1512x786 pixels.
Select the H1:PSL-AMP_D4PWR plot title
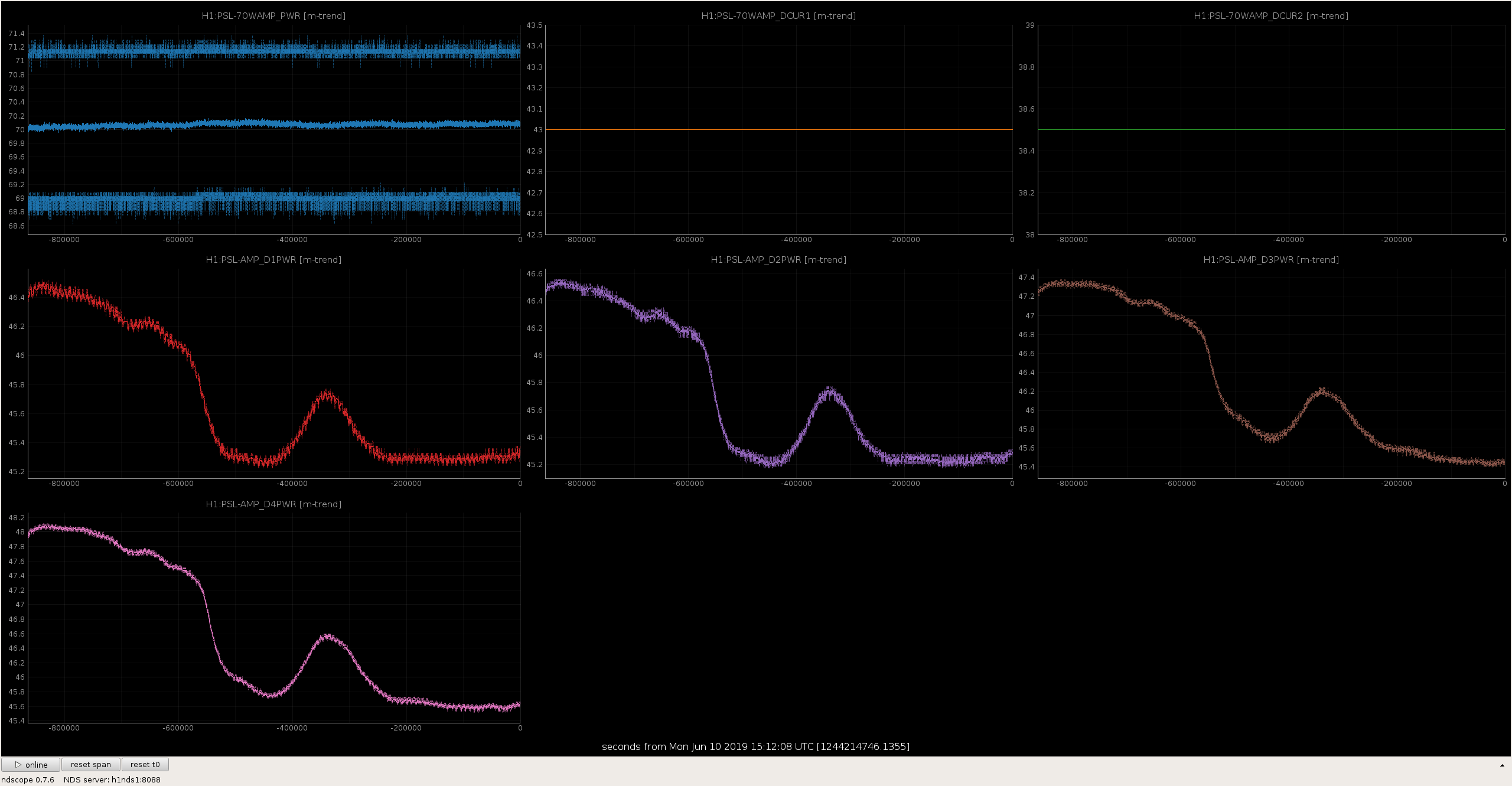tap(273, 504)
